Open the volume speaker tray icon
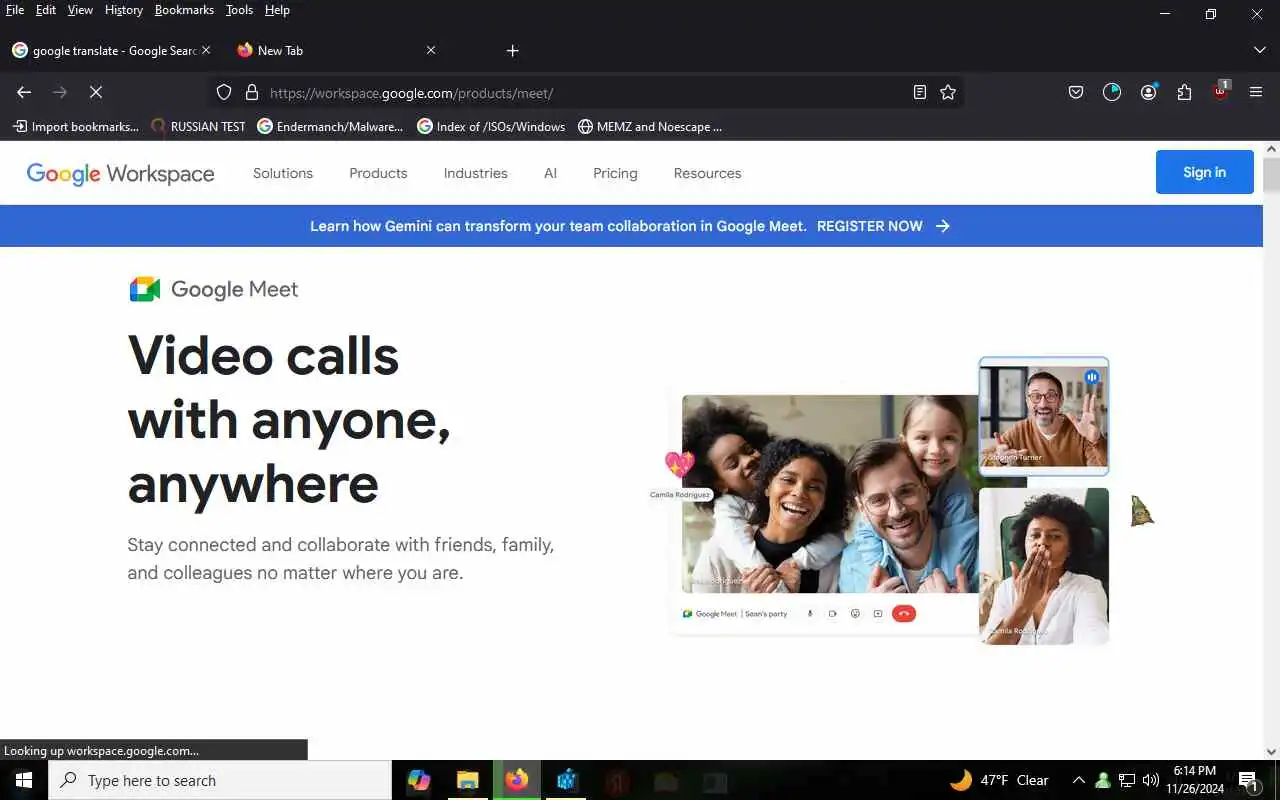The height and width of the screenshot is (800, 1280). (x=1151, y=780)
